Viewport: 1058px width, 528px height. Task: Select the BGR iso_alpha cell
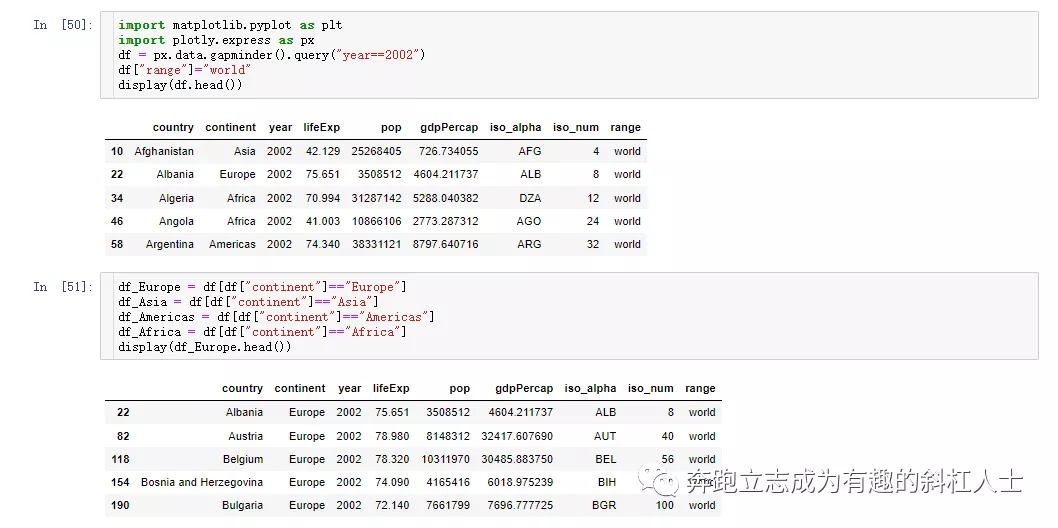604,505
